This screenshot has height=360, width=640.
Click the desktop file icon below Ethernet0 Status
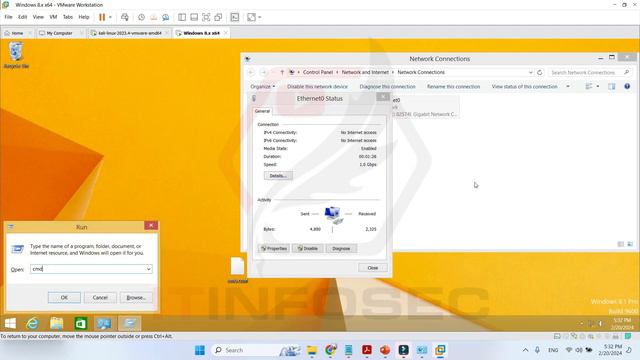click(x=238, y=270)
